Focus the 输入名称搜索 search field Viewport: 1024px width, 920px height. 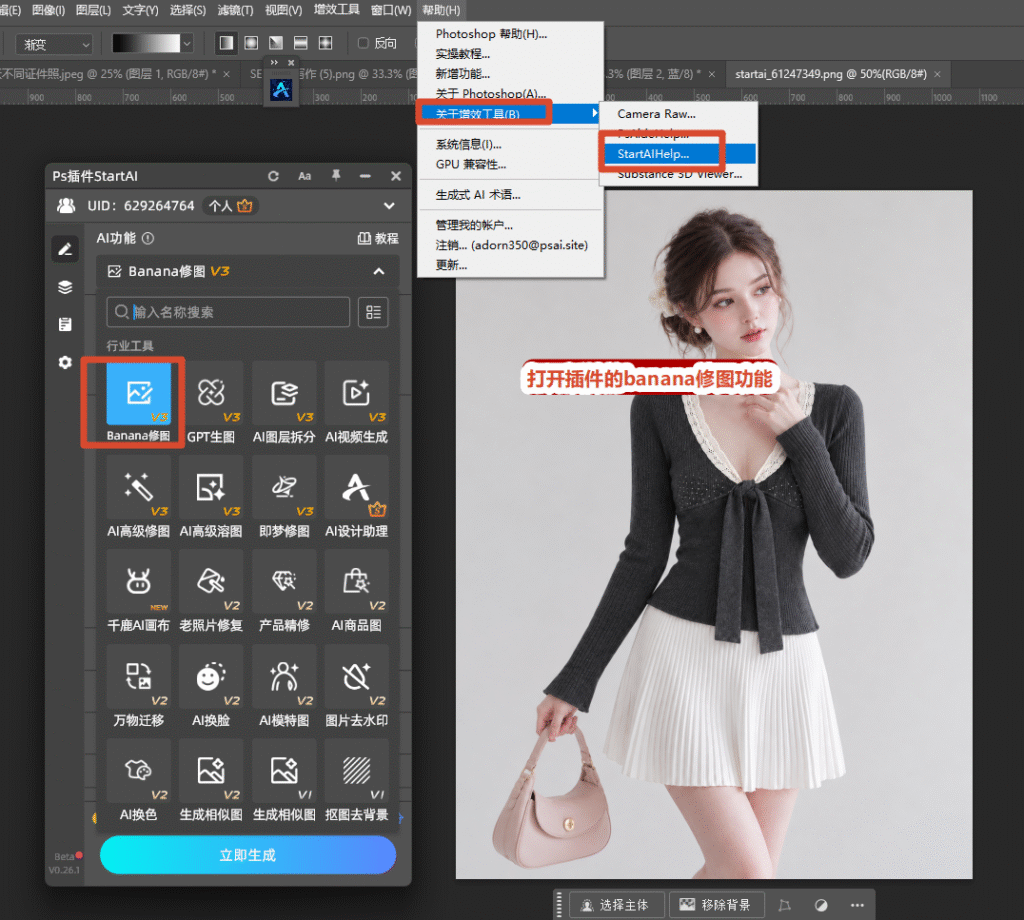[228, 312]
